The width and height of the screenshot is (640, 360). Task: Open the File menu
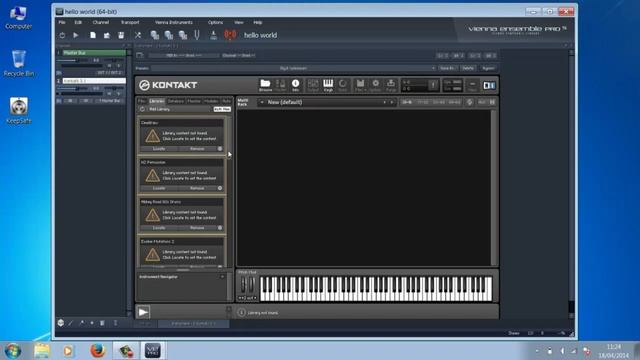pyautogui.click(x=62, y=22)
